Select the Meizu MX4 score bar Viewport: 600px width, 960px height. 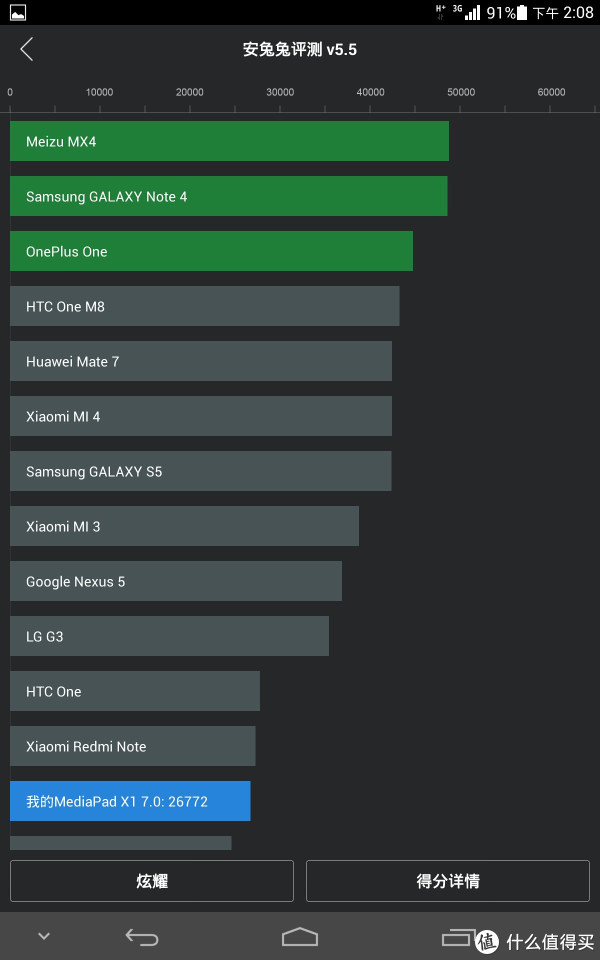coord(230,141)
